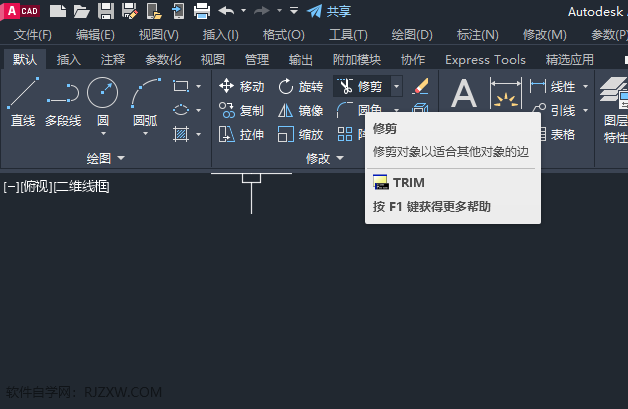
Task: Click the large A text tool
Action: point(464,93)
